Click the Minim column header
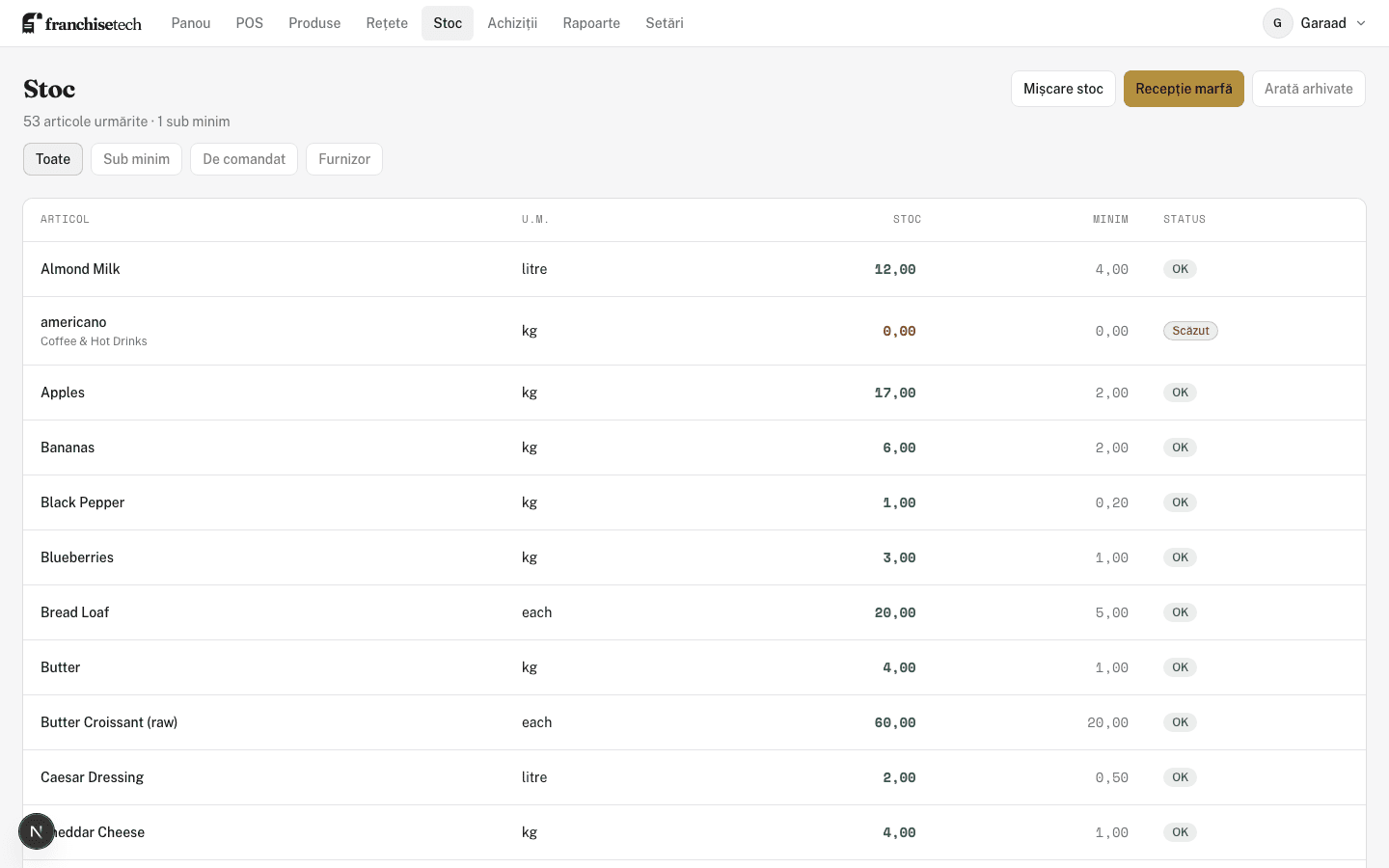The height and width of the screenshot is (868, 1389). [x=1110, y=220]
